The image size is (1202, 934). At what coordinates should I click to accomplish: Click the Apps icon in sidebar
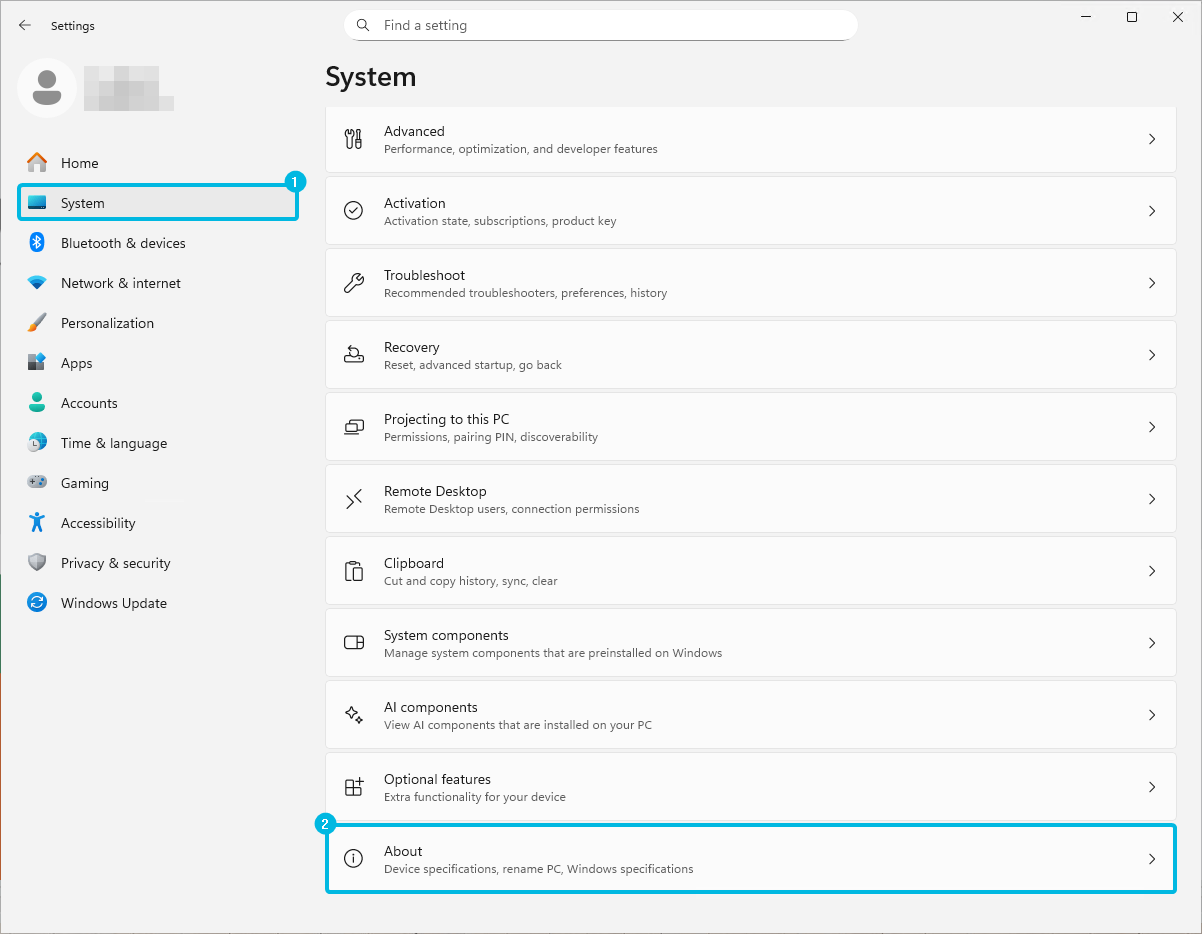[x=37, y=363]
